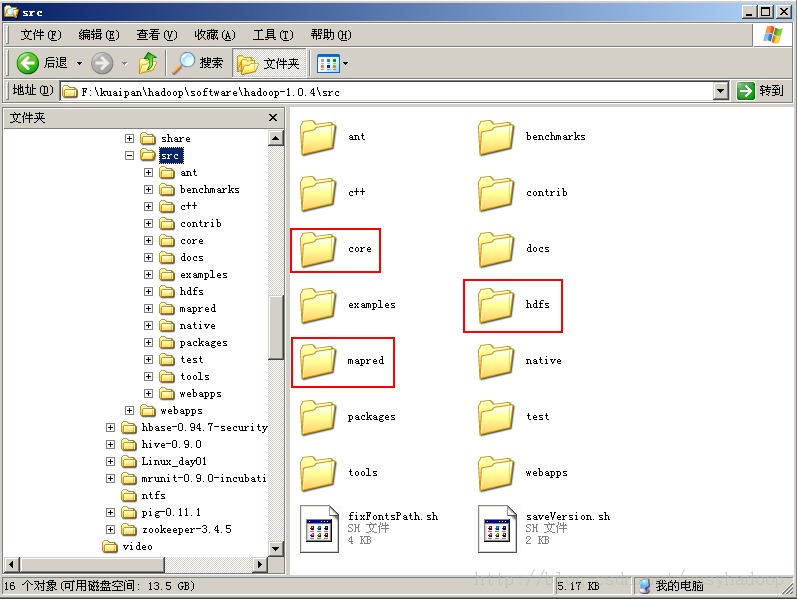Click the 5.17 KB status bar size
Screen dimensions: 797x599
point(578,586)
